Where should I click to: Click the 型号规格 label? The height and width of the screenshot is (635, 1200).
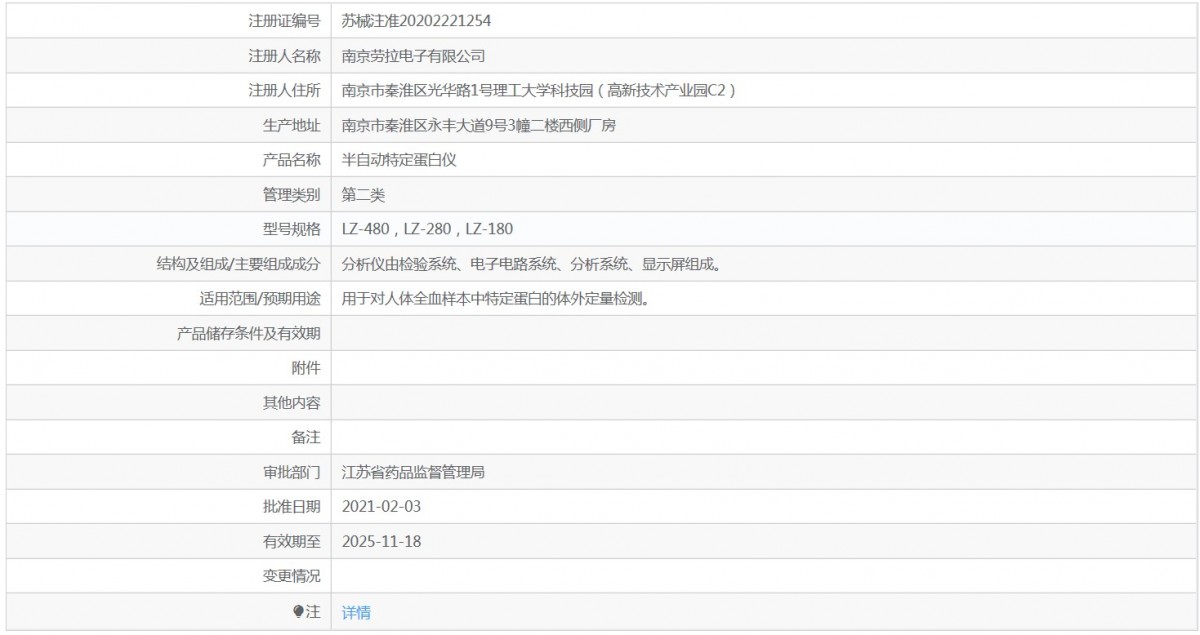click(x=291, y=229)
